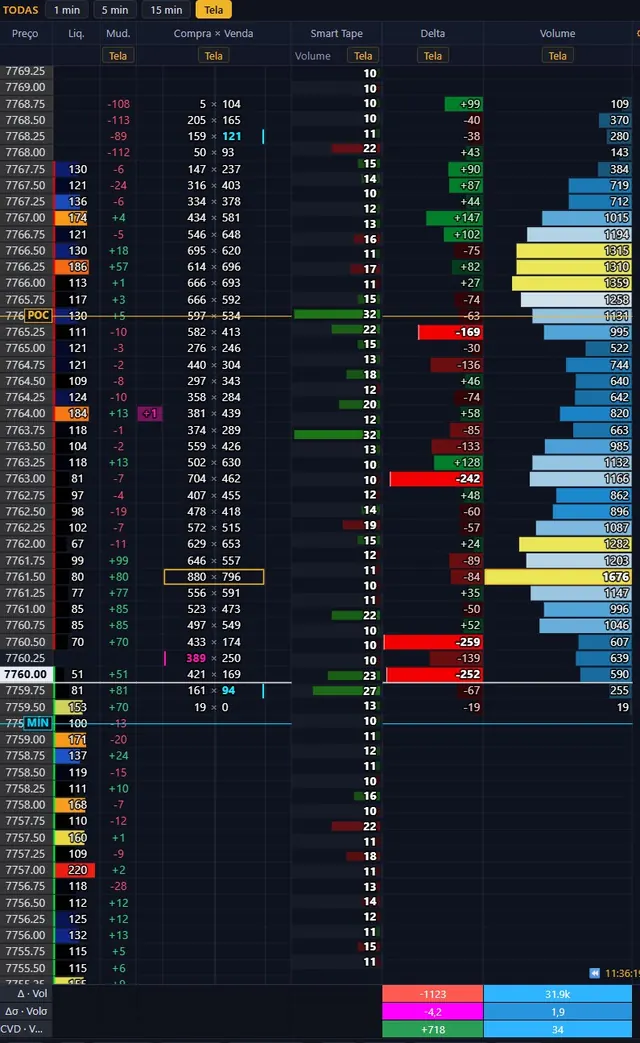The width and height of the screenshot is (640, 1043).
Task: Click the 27 smart tape bar at 7759.75
Action: click(x=345, y=690)
